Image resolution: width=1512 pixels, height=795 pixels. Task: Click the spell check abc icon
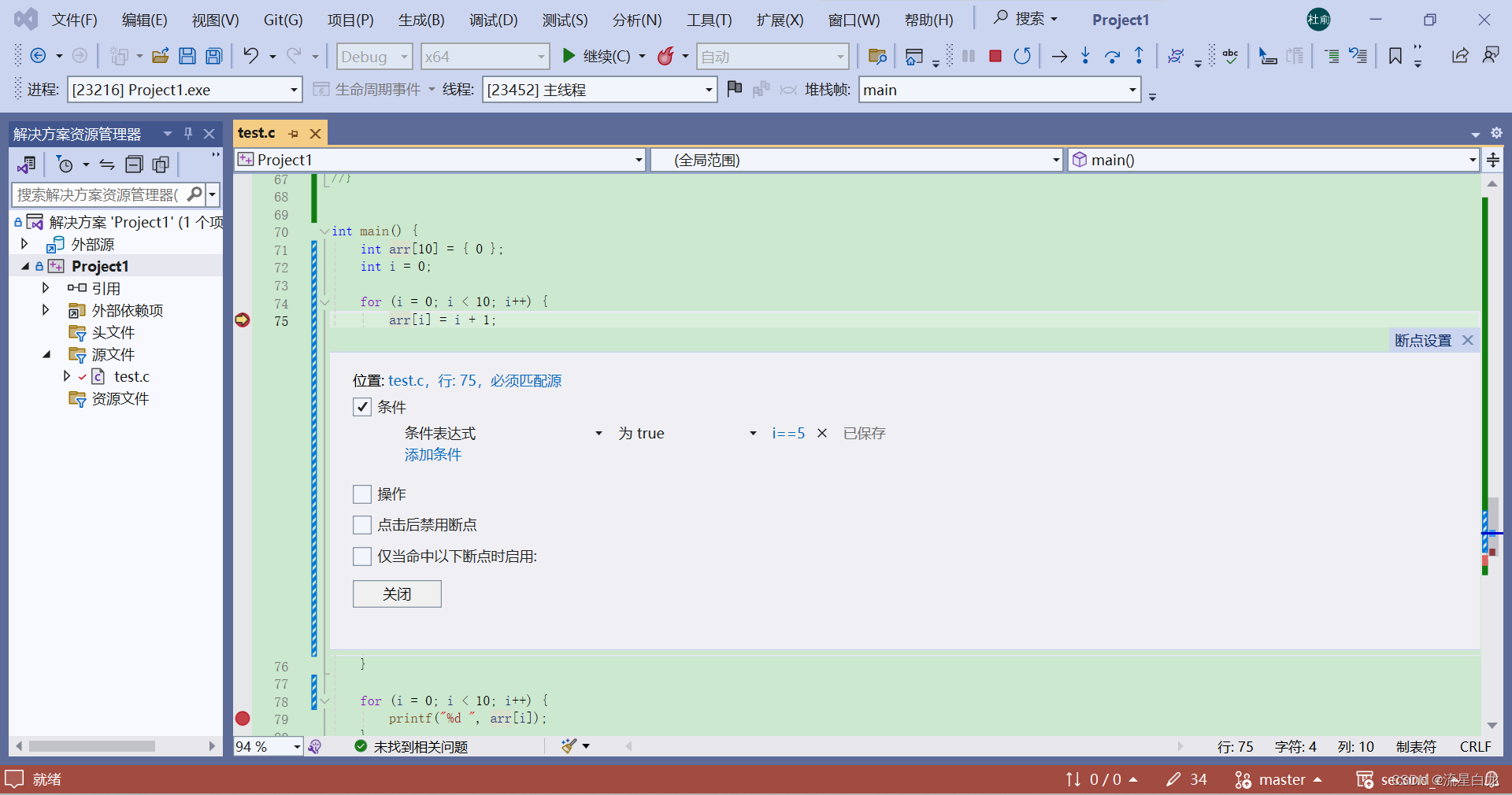click(x=1230, y=56)
